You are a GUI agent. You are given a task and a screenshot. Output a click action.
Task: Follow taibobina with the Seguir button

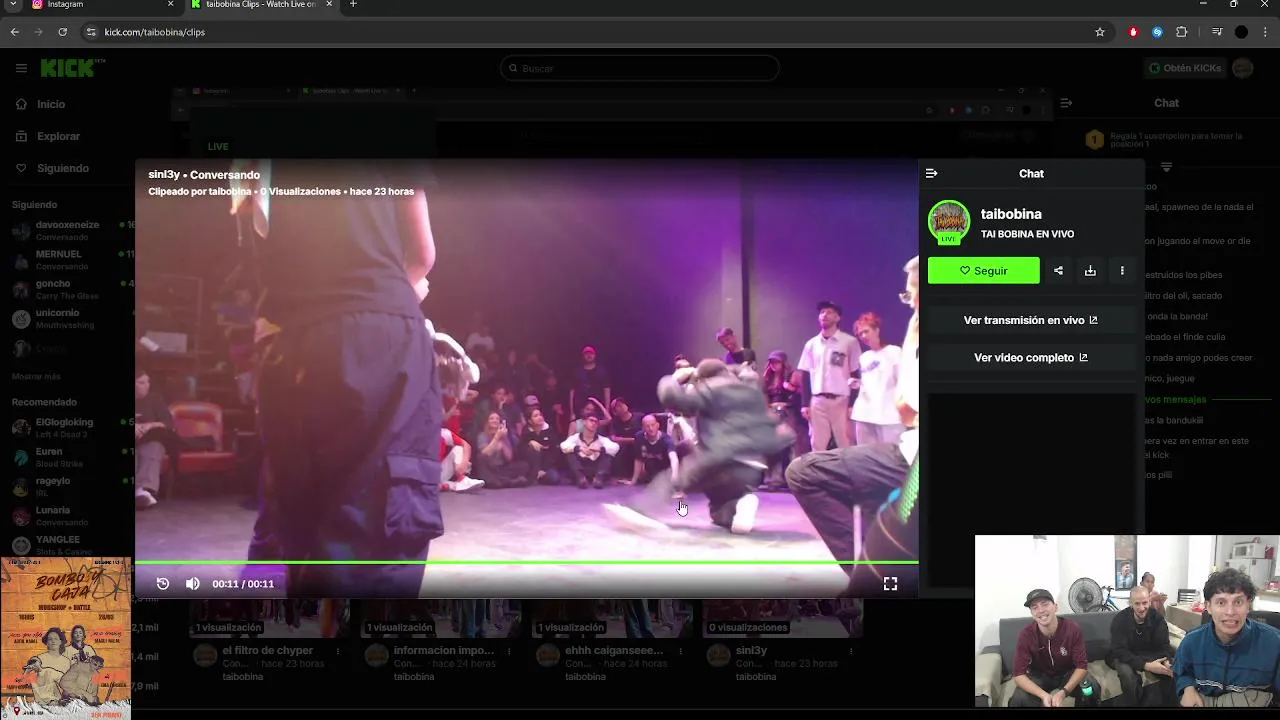[x=984, y=271]
